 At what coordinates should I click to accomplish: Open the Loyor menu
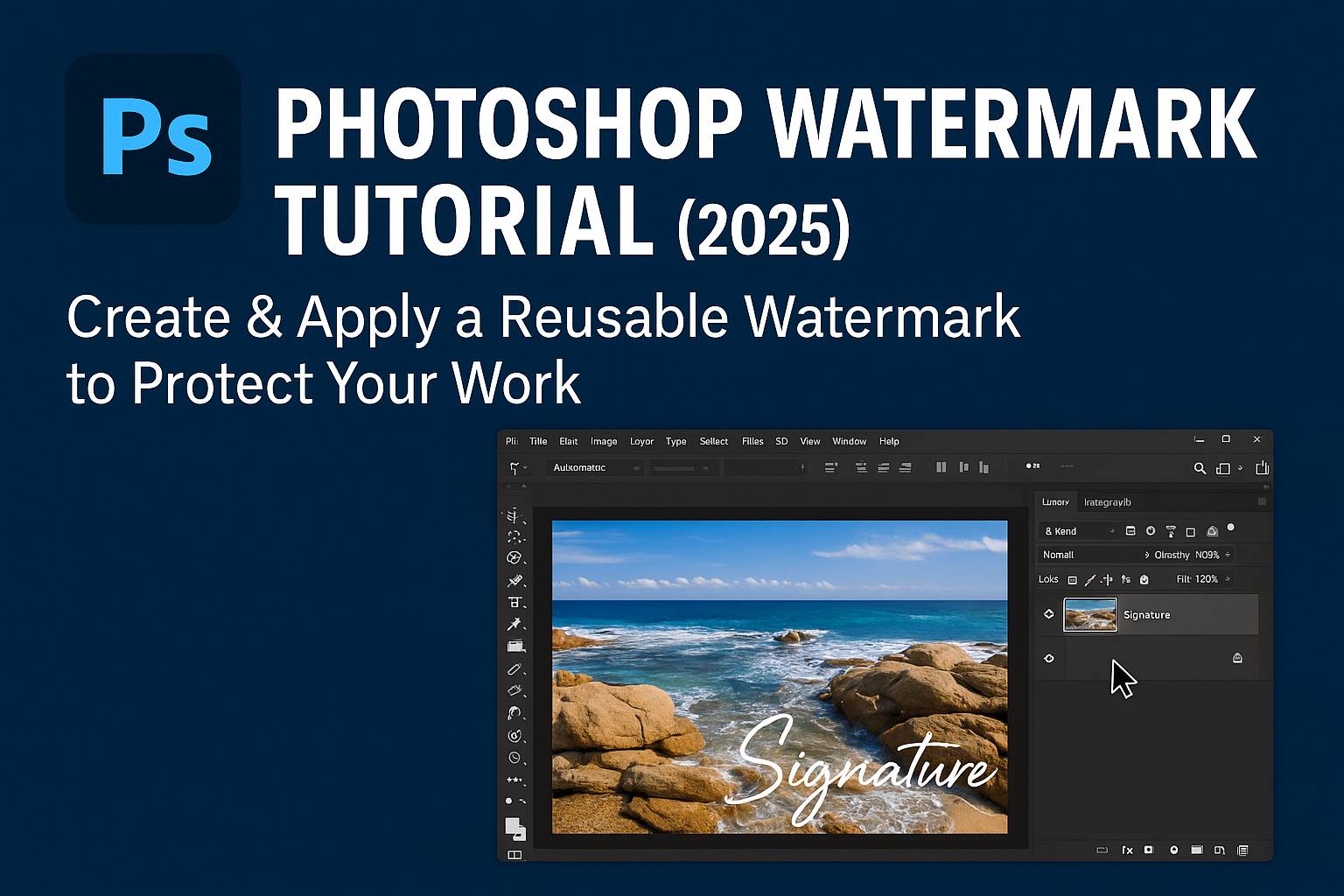pos(641,441)
